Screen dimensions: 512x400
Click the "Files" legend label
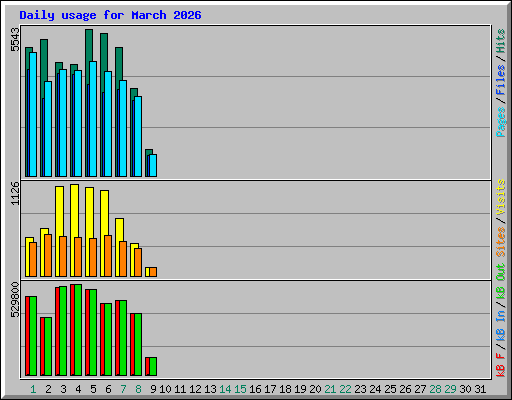[500, 80]
